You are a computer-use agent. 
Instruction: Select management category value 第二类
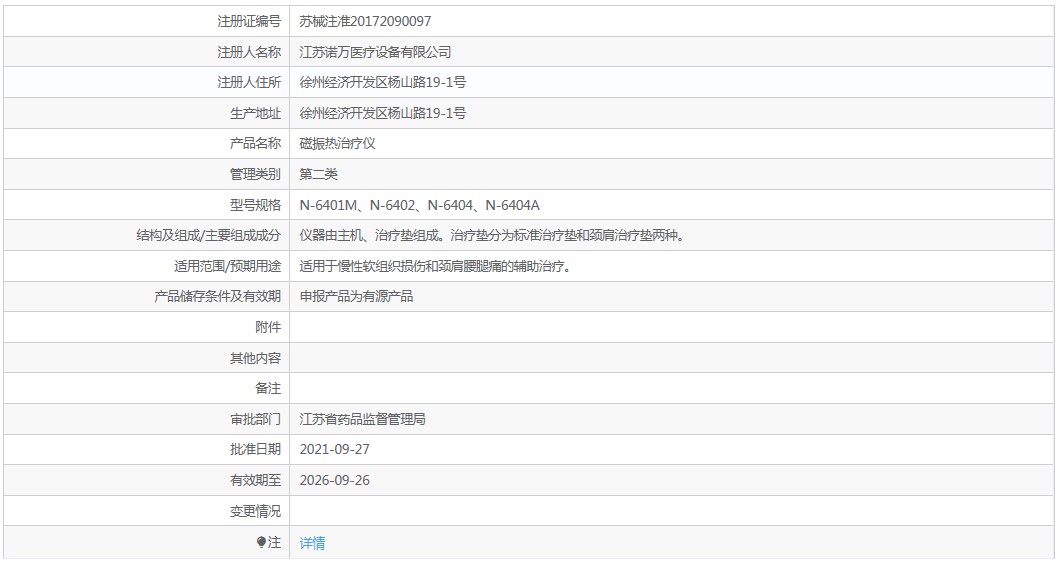(318, 174)
